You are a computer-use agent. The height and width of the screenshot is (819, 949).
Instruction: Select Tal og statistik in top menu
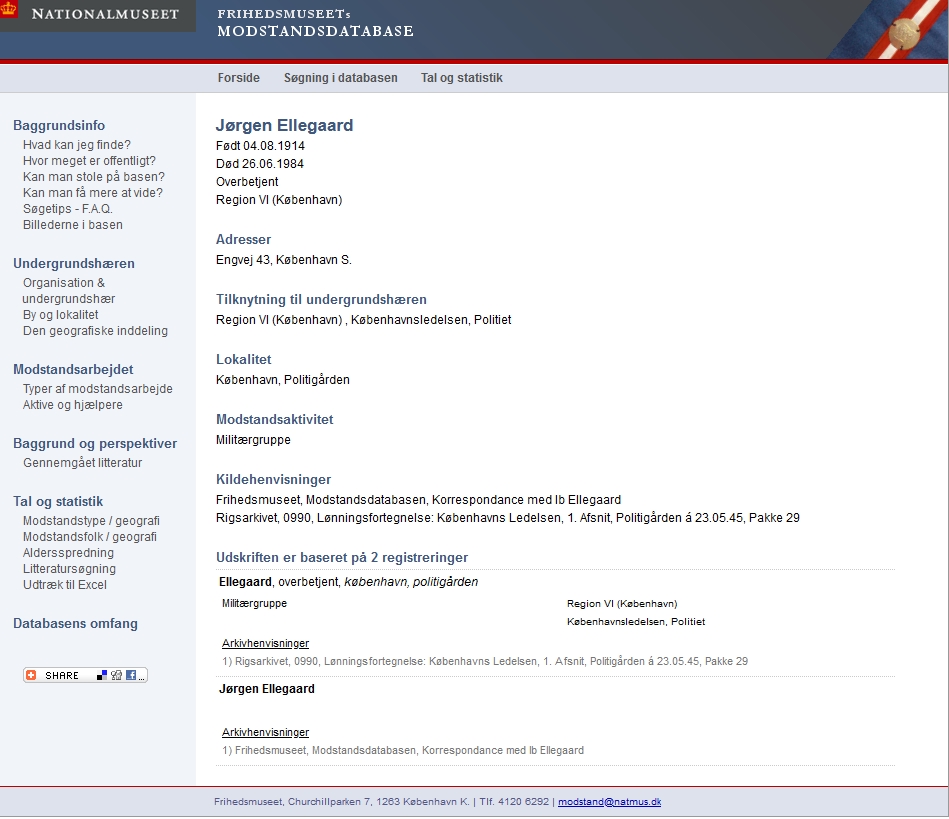pos(462,77)
